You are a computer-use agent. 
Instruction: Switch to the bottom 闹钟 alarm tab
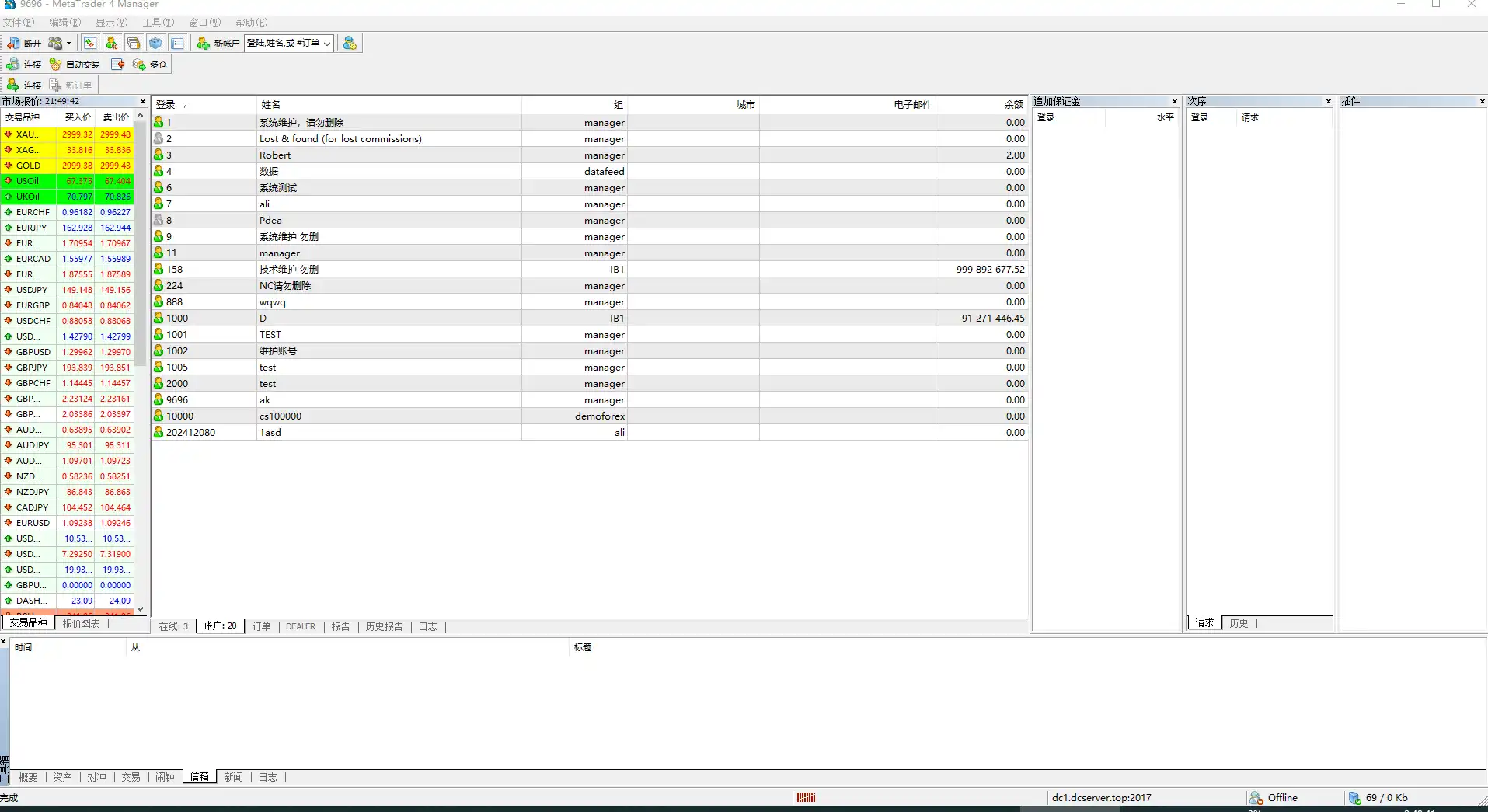tap(165, 777)
